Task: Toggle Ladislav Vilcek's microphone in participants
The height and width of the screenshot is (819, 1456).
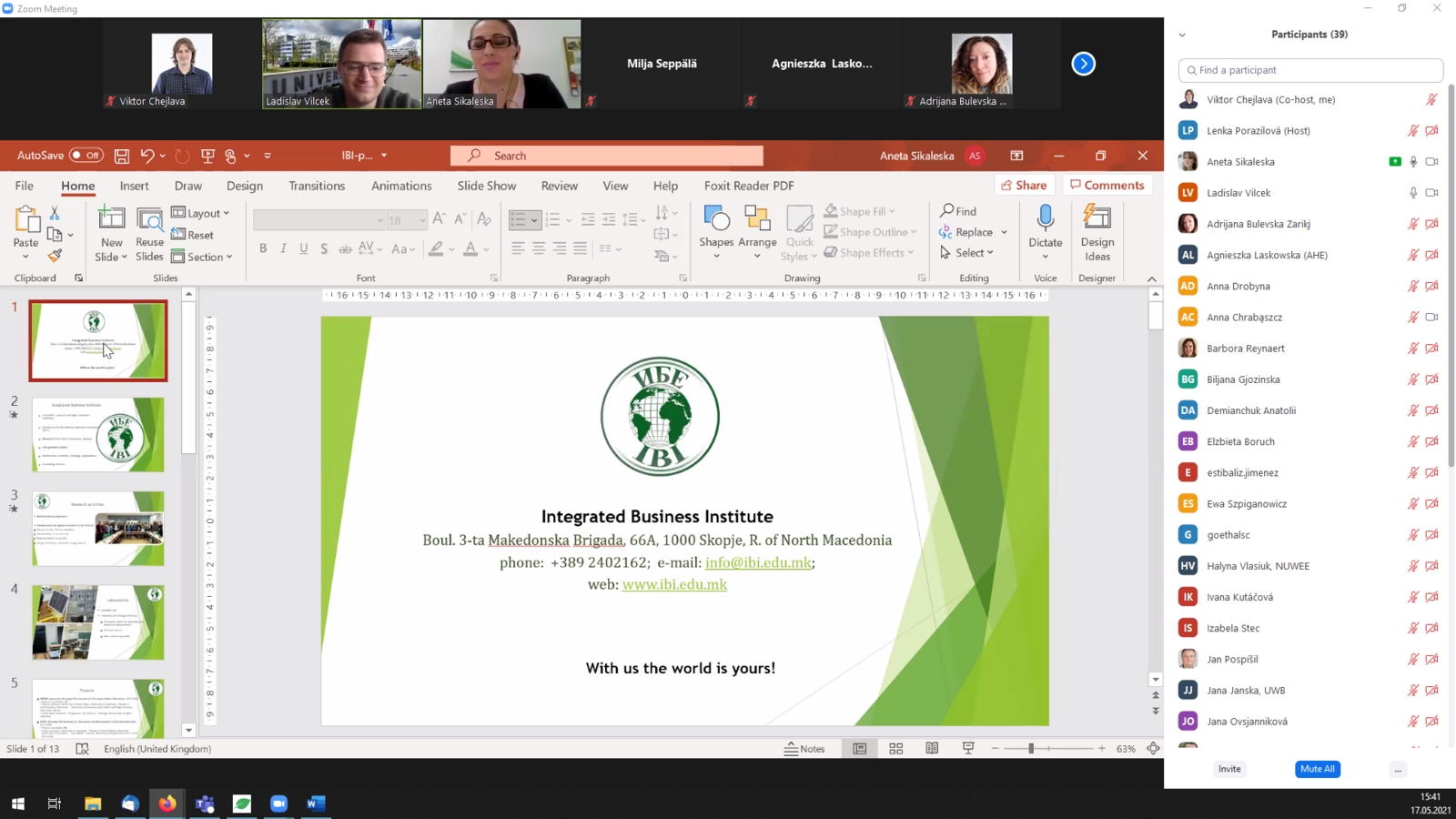Action: point(1412,193)
